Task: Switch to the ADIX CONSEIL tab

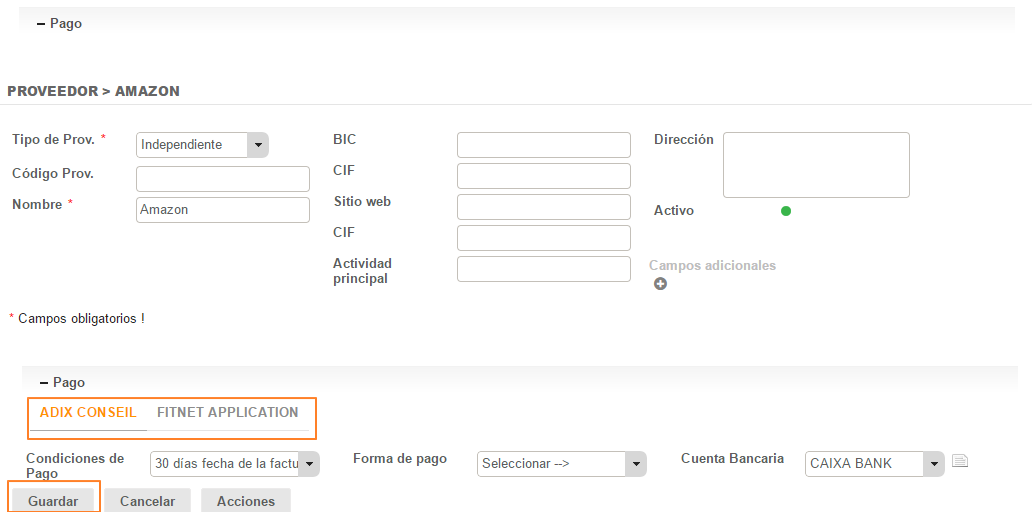Action: pyautogui.click(x=88, y=413)
